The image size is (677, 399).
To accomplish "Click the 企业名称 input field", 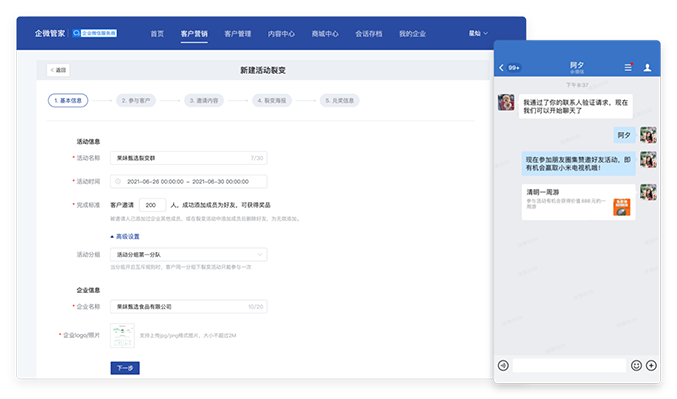I will [x=189, y=307].
